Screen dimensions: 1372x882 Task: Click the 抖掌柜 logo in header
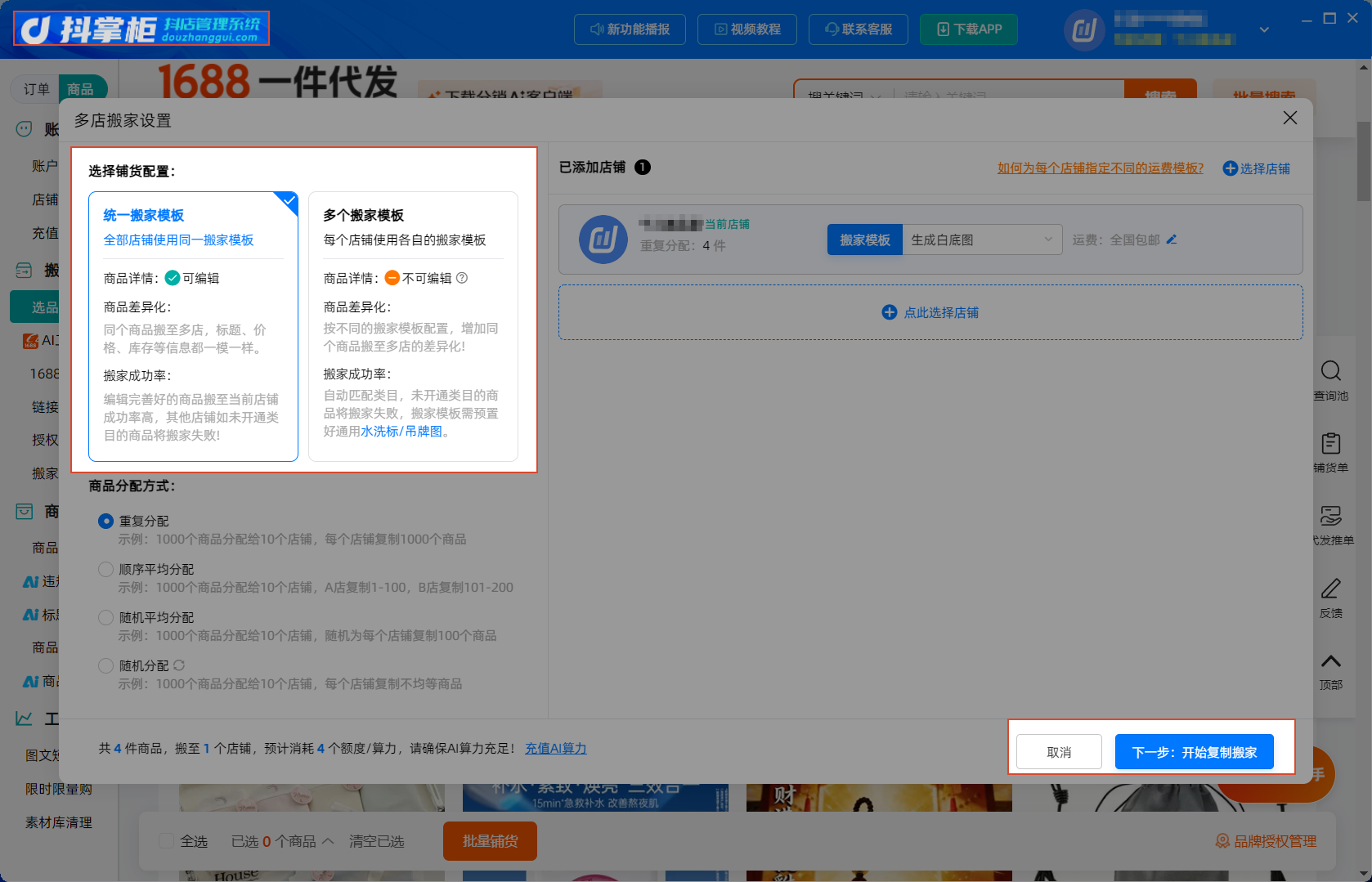click(x=141, y=29)
